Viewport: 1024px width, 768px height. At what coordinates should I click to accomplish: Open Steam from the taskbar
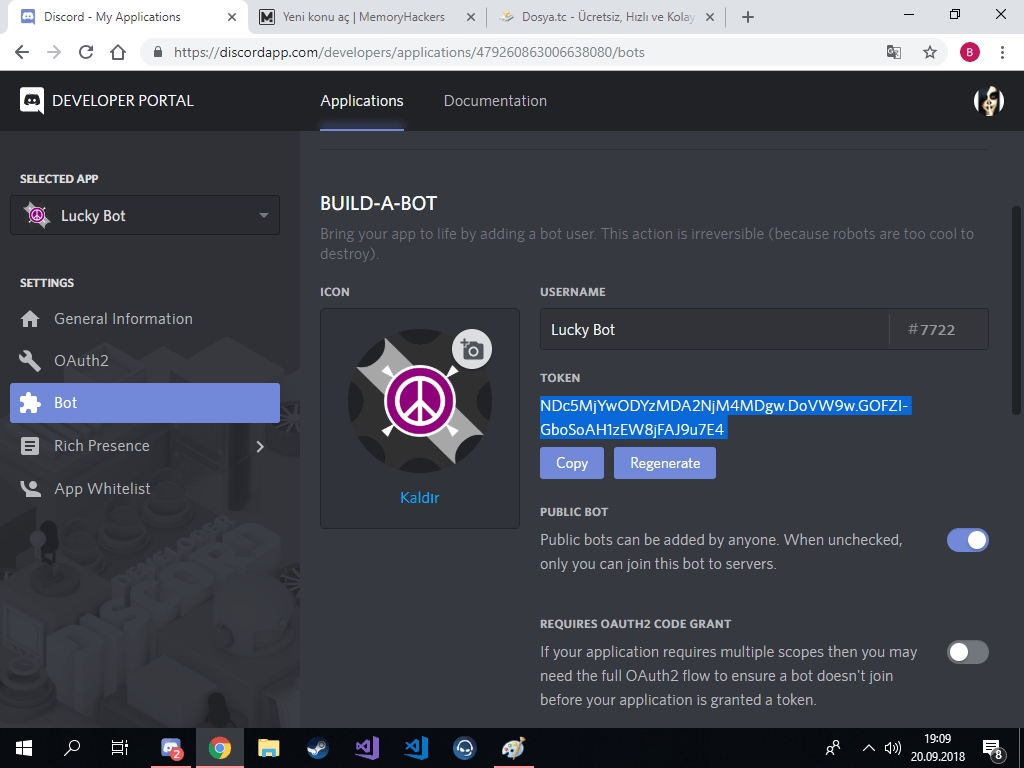click(317, 748)
